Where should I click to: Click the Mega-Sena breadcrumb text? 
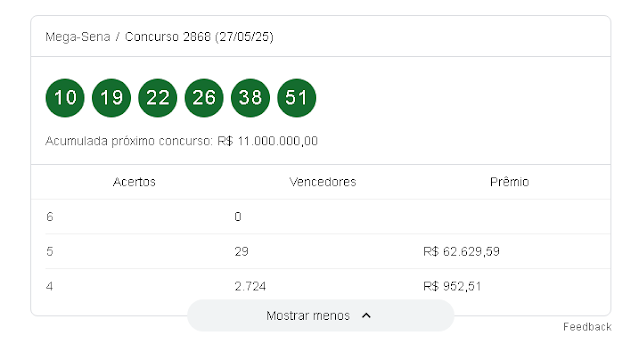[78, 37]
